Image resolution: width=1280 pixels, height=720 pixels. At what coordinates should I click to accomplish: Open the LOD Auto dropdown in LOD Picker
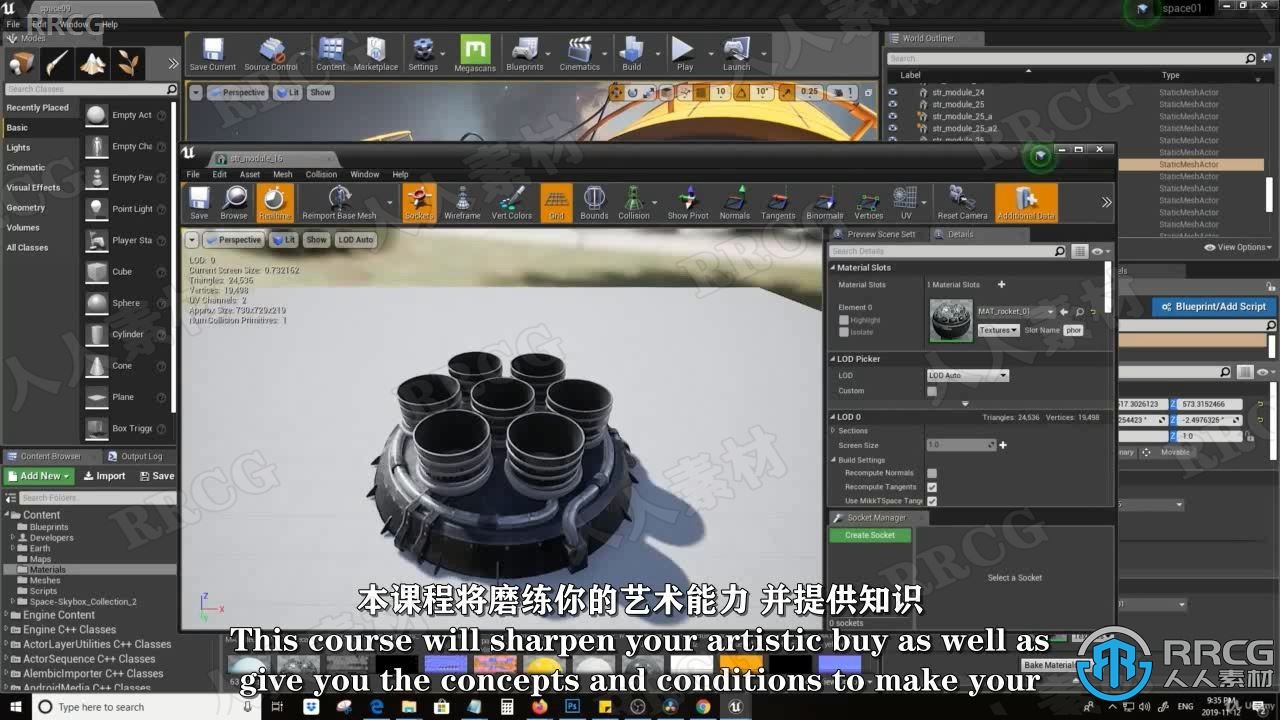[x=968, y=376]
